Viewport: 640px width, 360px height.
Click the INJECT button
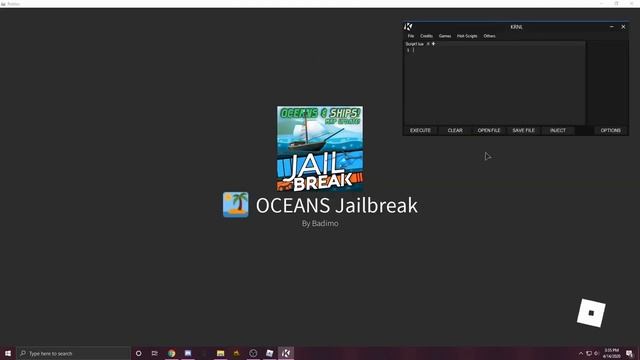[558, 130]
